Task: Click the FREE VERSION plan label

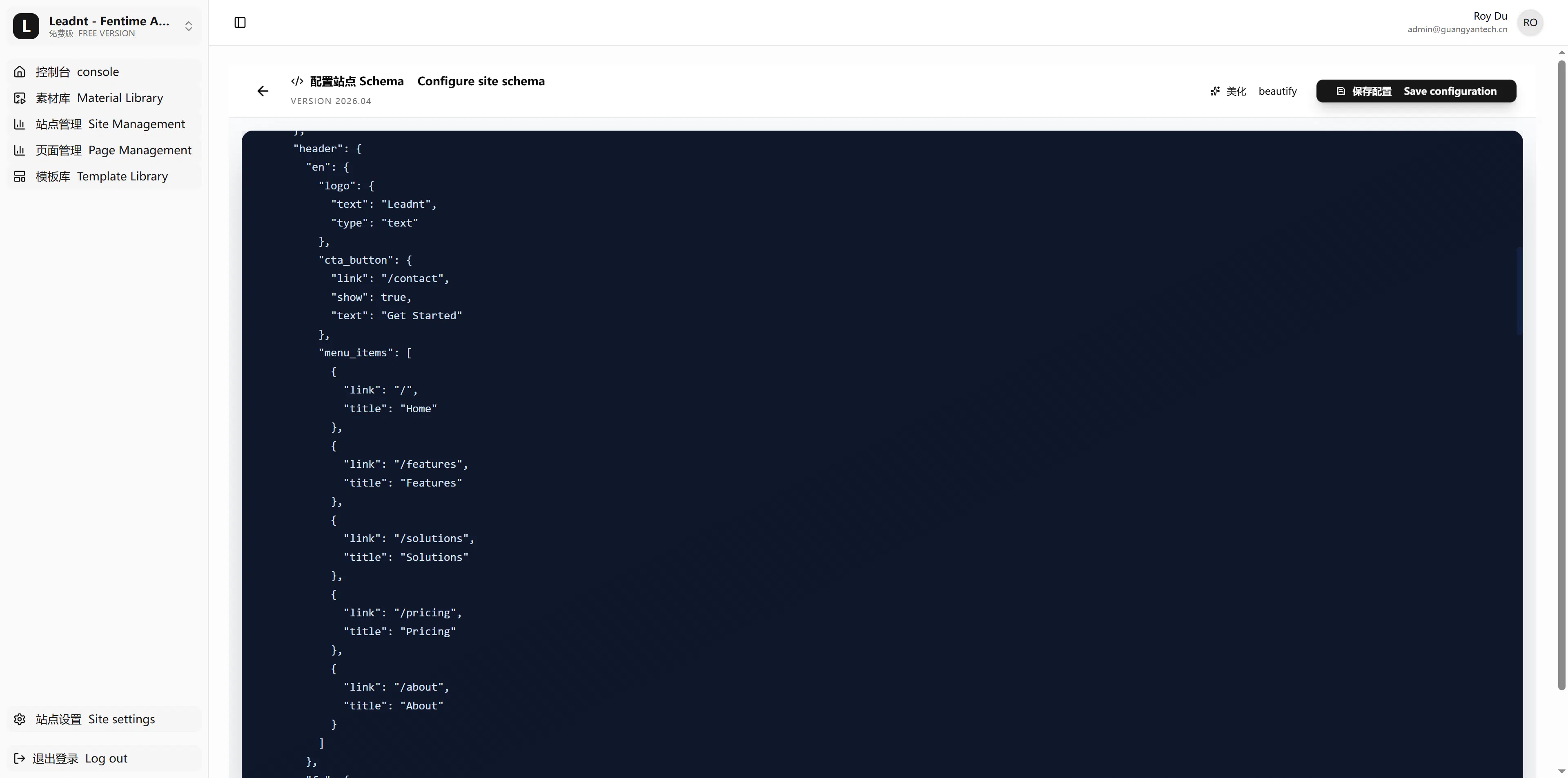Action: point(107,33)
